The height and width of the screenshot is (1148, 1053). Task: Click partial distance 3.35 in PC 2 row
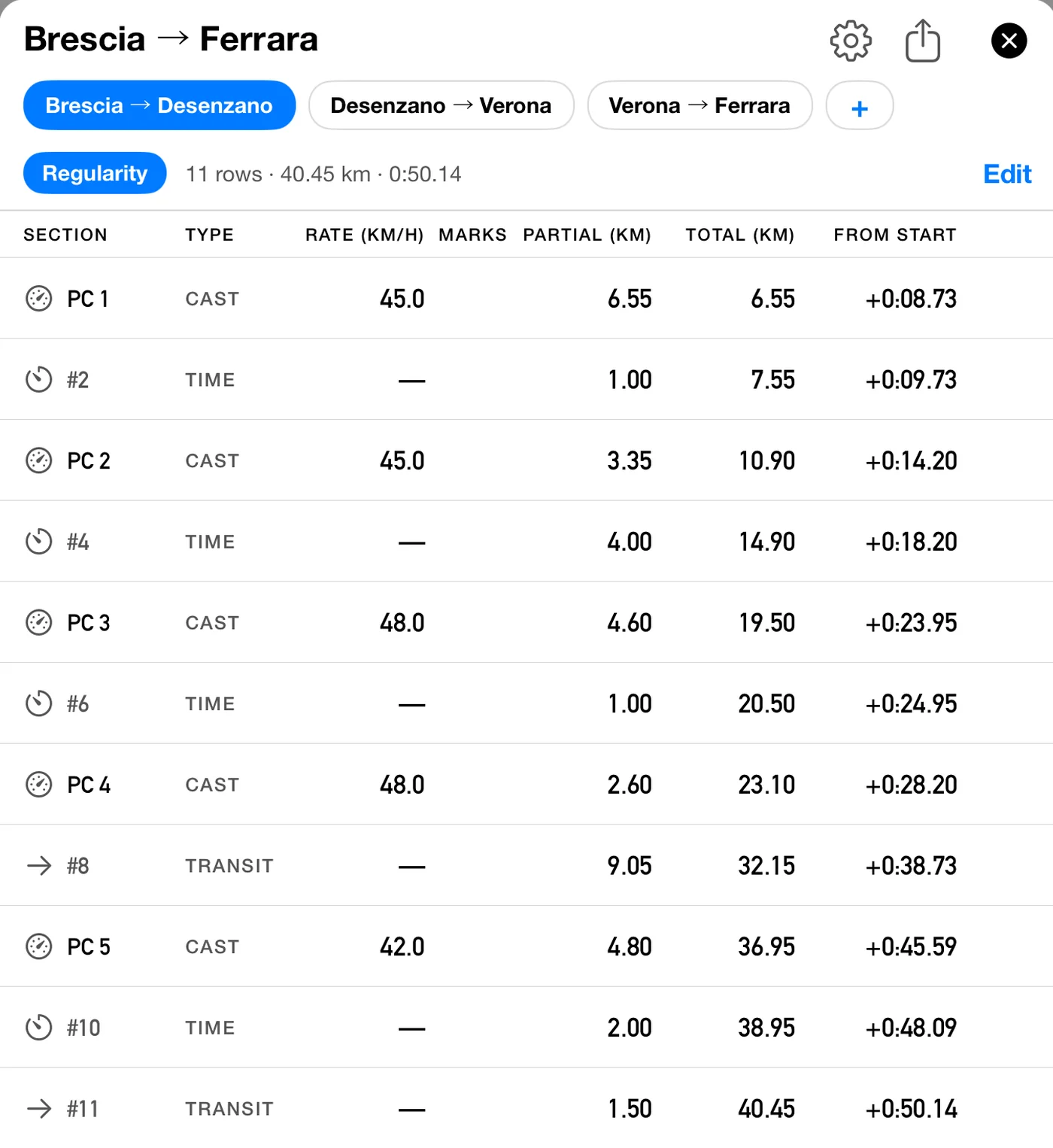(630, 460)
